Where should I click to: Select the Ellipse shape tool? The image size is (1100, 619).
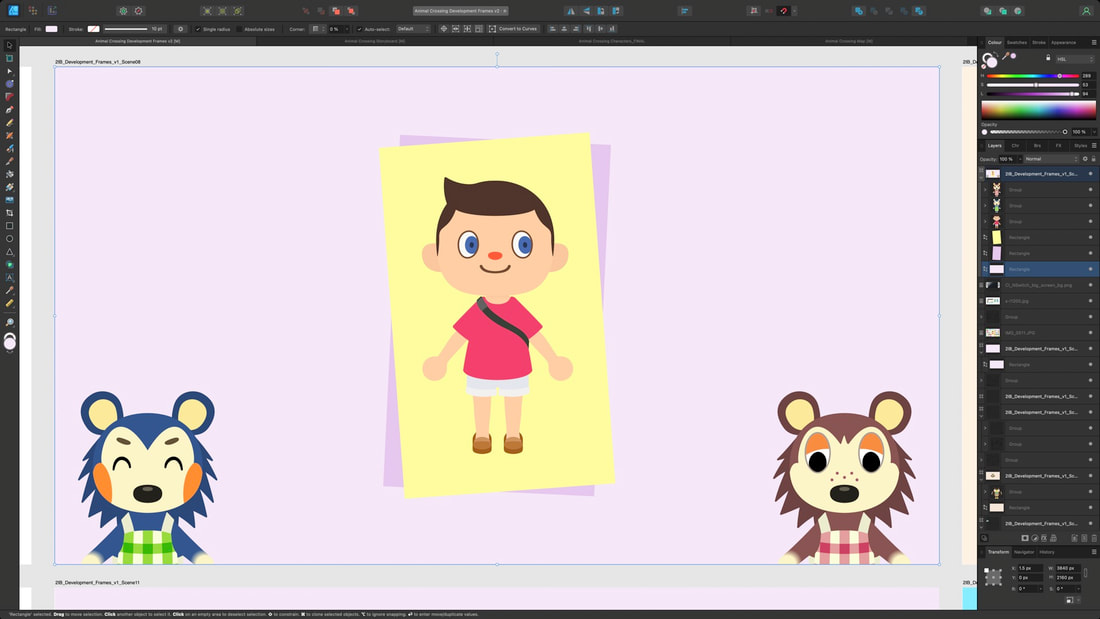pos(9,239)
